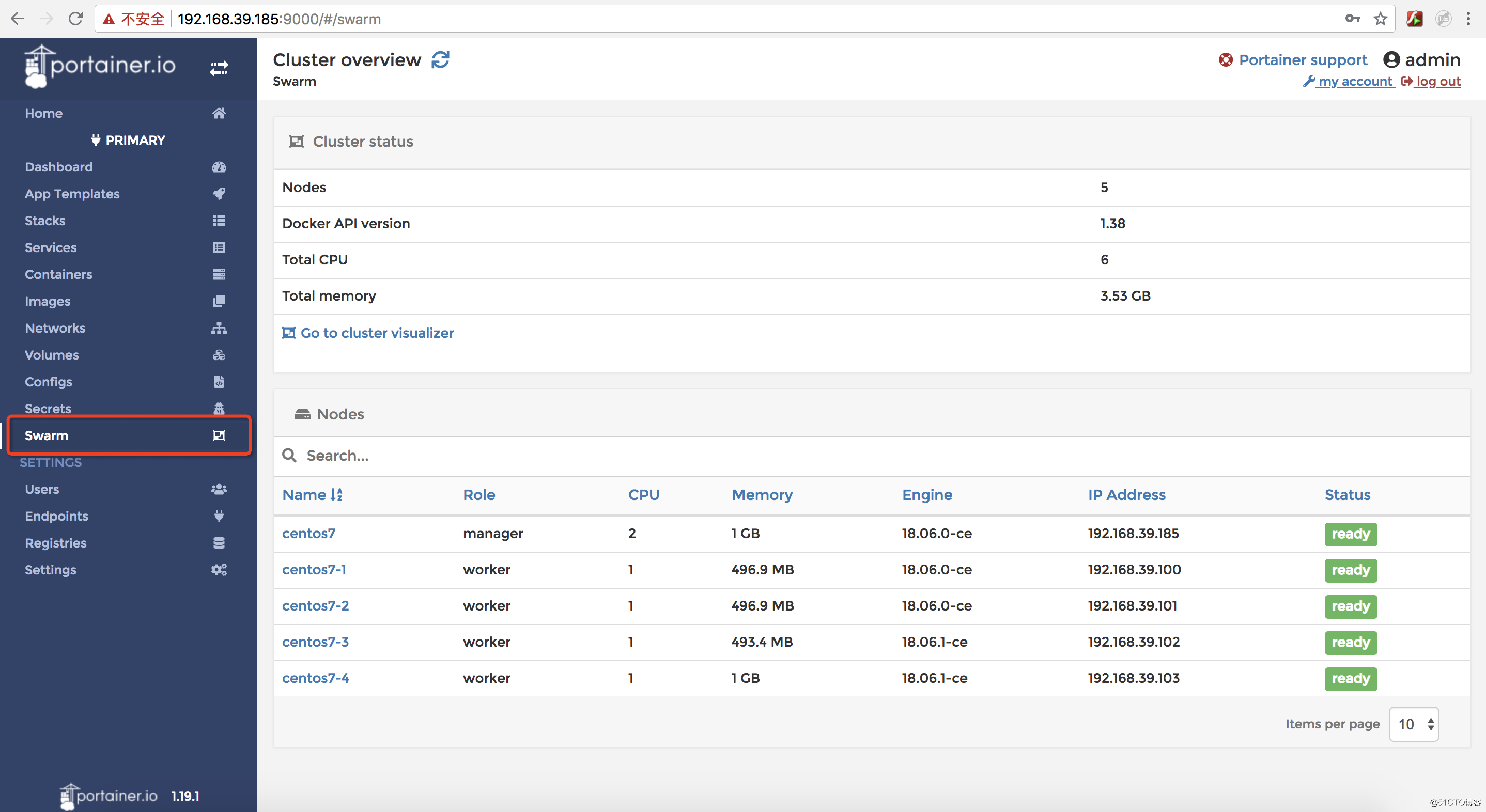Viewport: 1486px width, 812px height.
Task: Click the red extension icon in browser toolbar
Action: [x=1414, y=19]
